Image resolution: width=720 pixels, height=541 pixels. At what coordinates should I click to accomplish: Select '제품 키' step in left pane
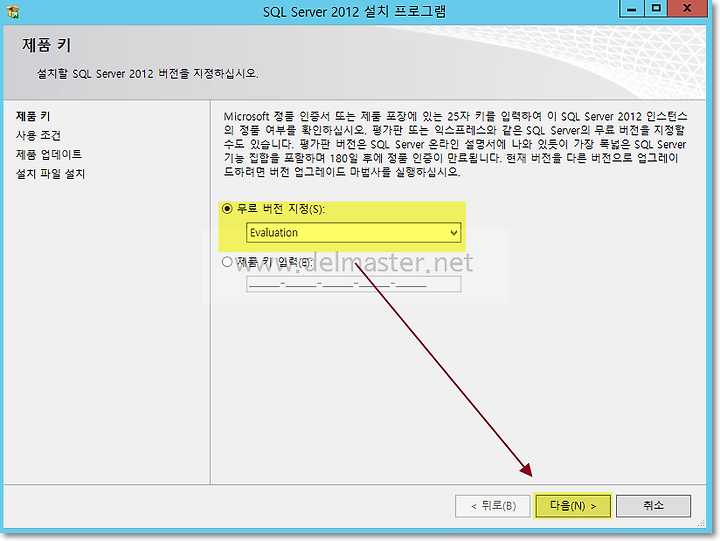coord(33,116)
